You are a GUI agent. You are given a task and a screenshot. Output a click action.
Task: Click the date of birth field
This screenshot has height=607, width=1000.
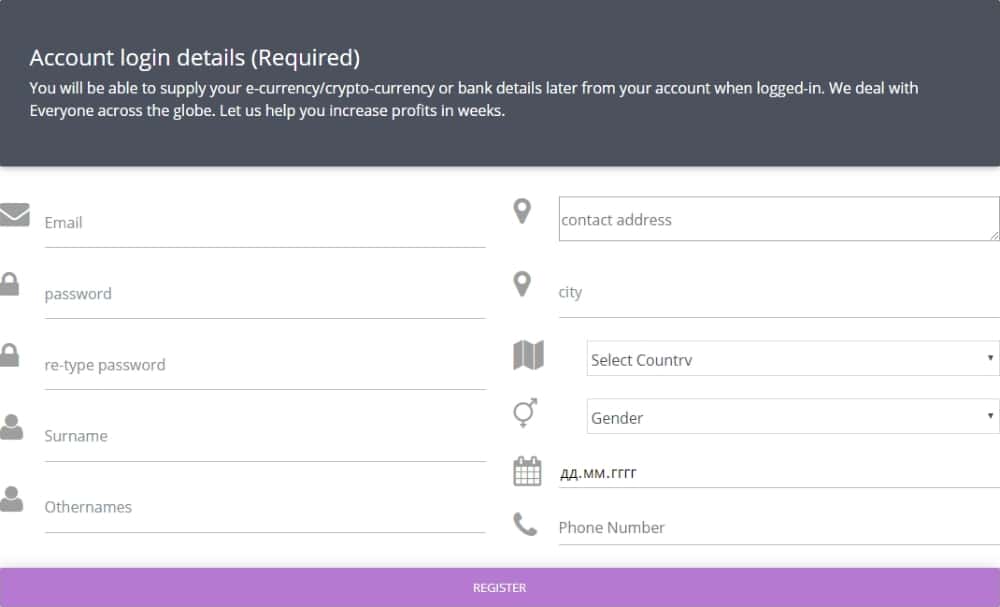point(778,472)
